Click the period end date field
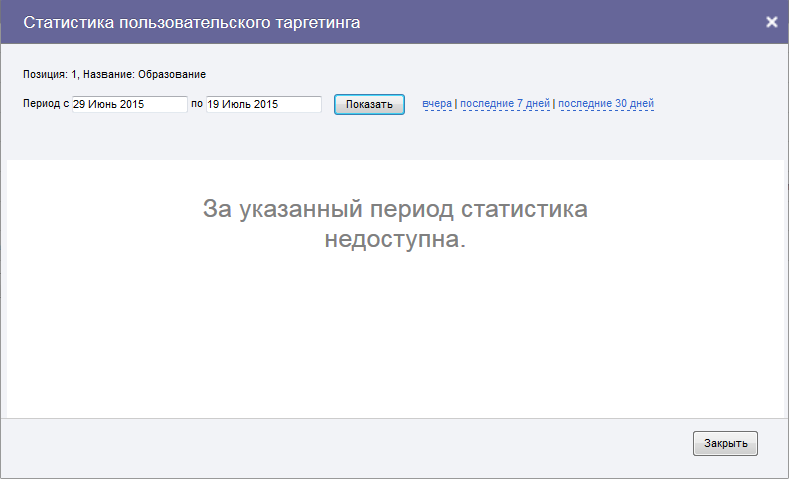 [x=264, y=104]
